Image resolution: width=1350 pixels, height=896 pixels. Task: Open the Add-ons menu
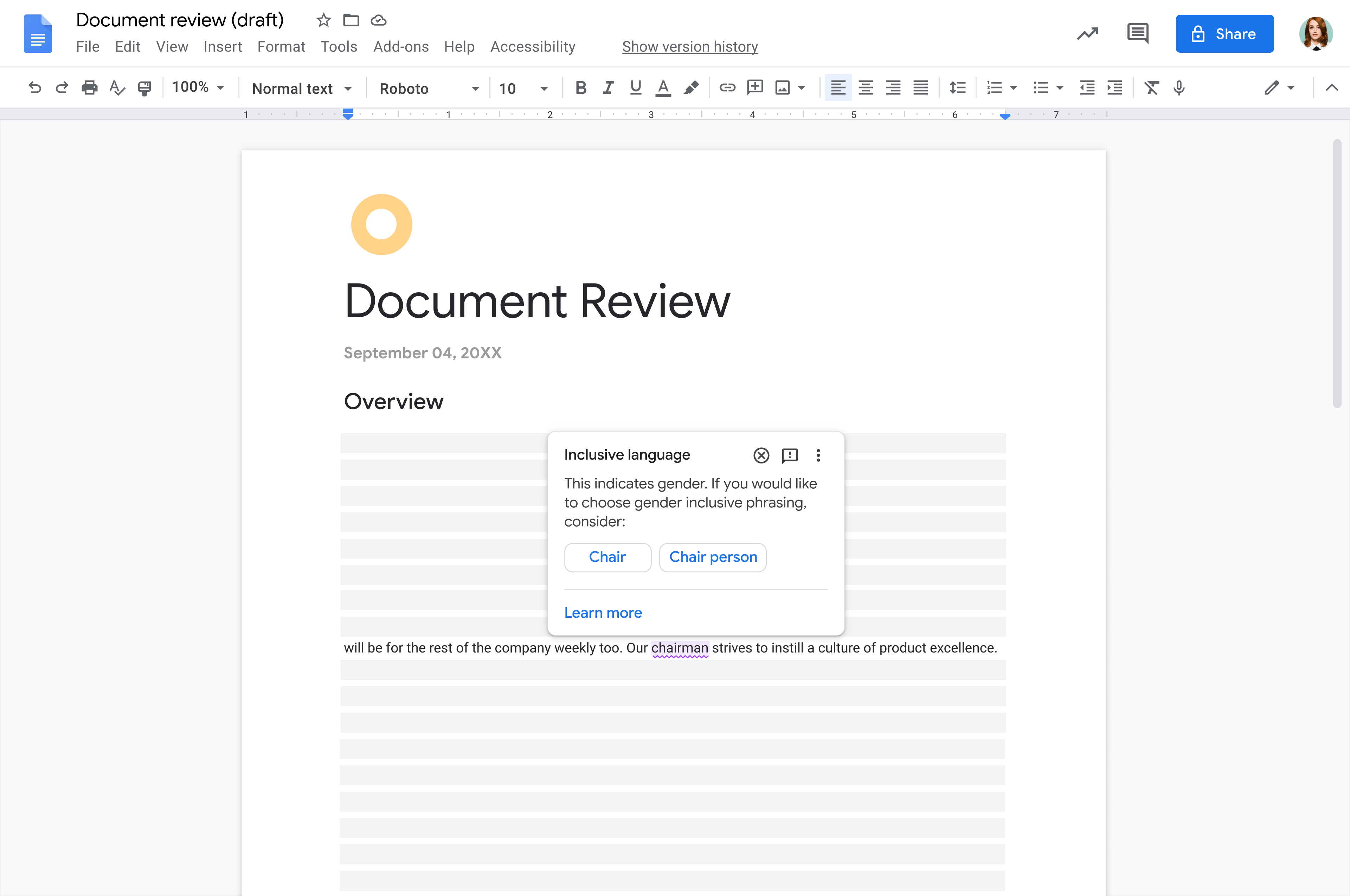(x=400, y=46)
